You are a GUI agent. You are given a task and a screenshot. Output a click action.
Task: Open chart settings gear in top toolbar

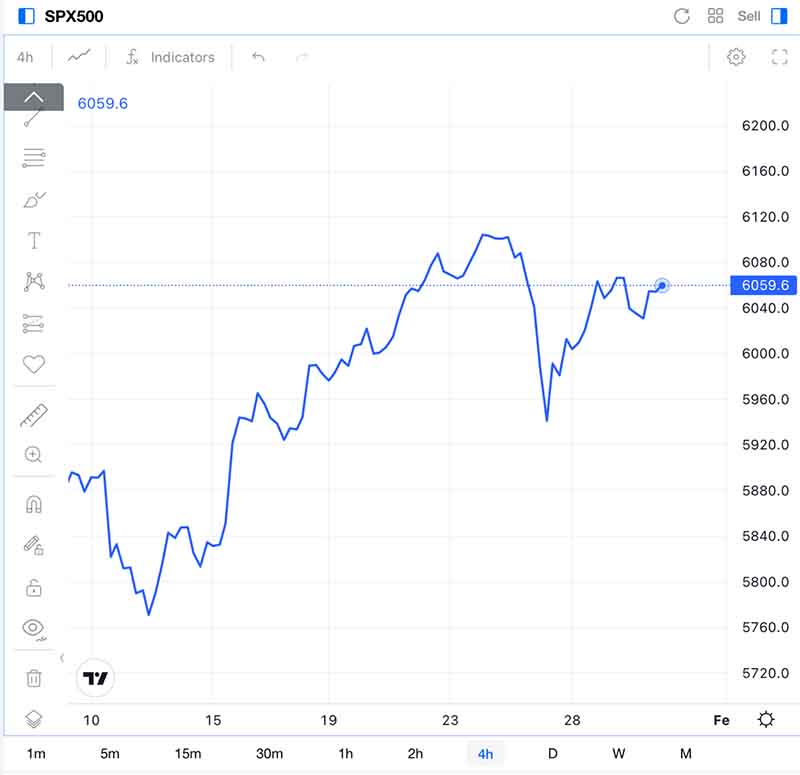(x=736, y=57)
